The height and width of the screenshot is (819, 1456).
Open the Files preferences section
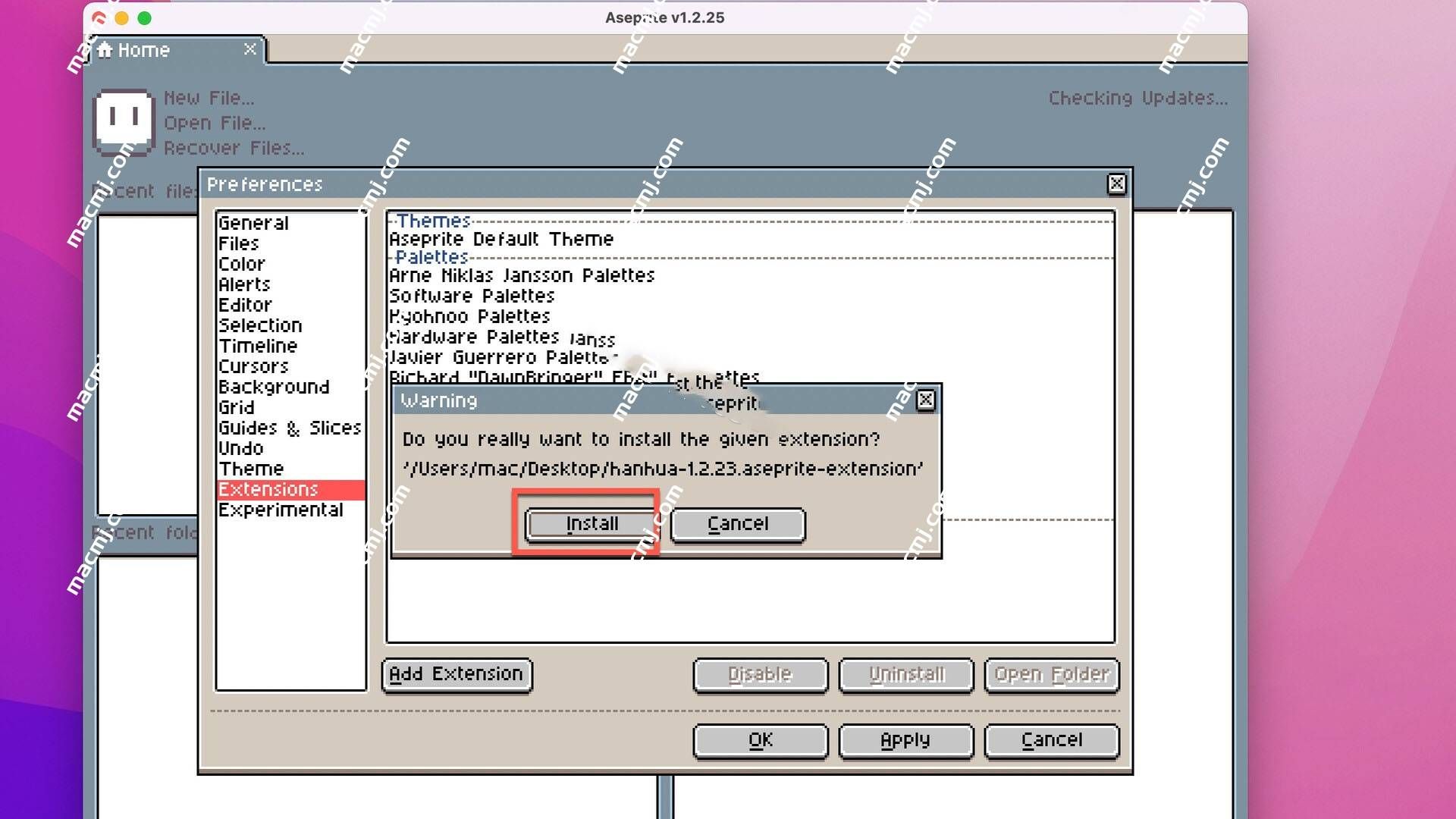290,243
